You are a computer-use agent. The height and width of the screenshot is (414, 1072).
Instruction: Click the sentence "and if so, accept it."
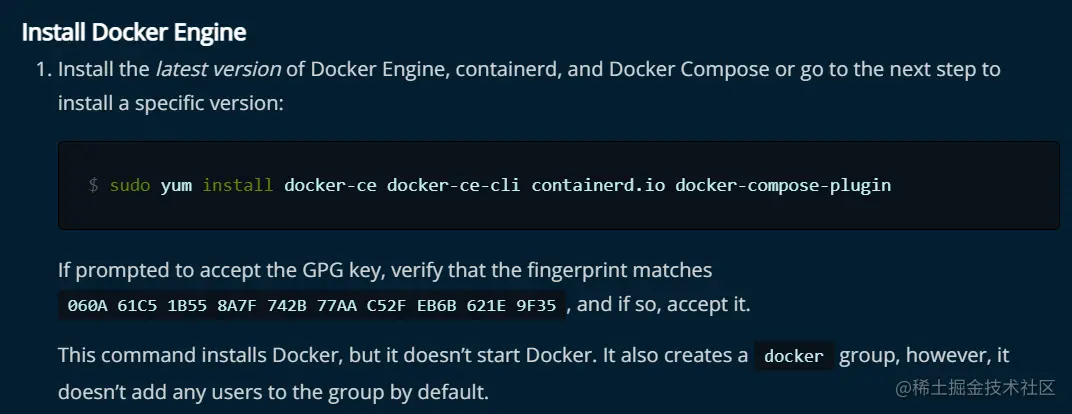point(663,304)
